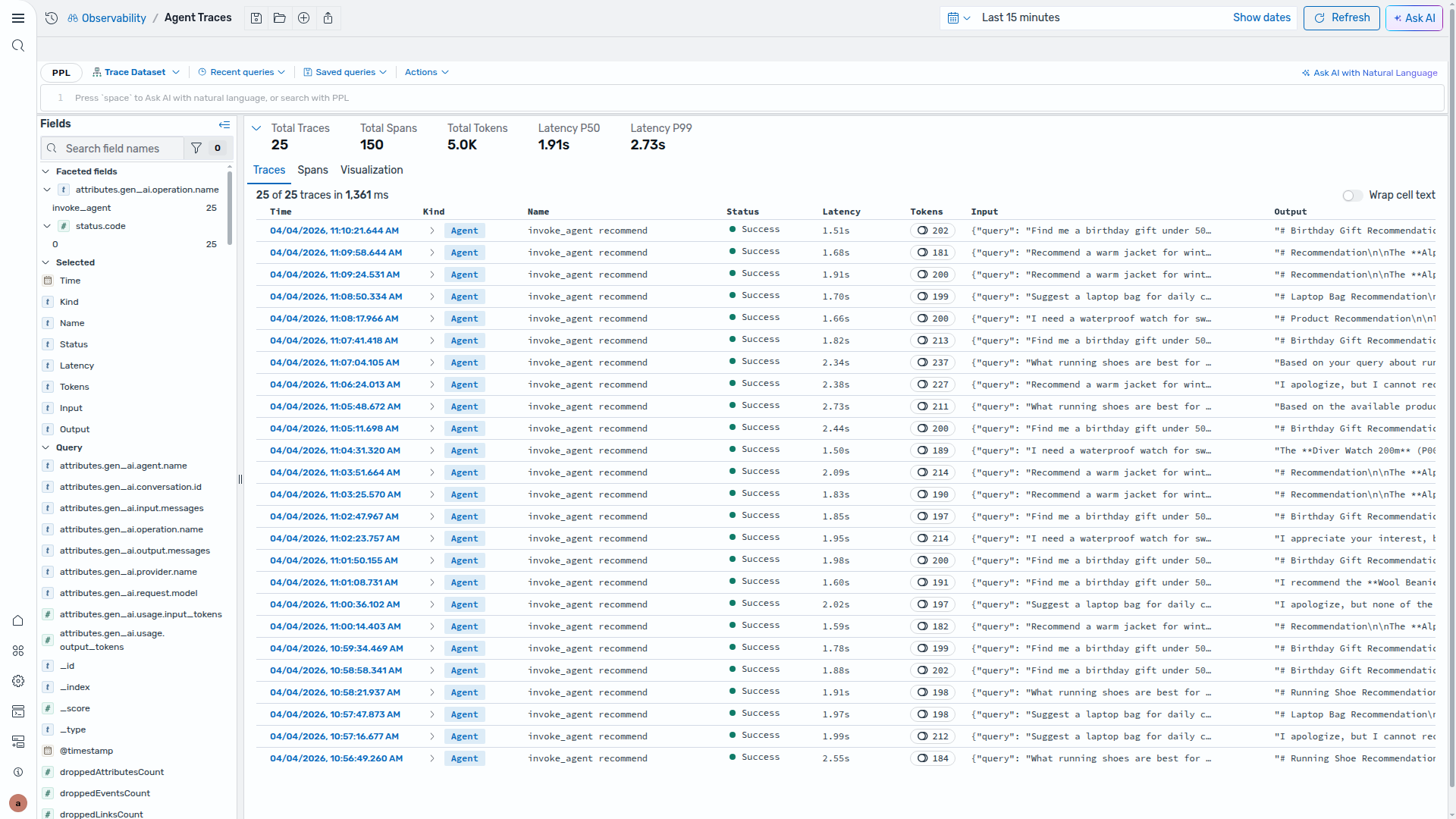The width and height of the screenshot is (1456, 819).
Task: Click type icon of attributes.gen_ai.agent.name
Action: coord(48,466)
